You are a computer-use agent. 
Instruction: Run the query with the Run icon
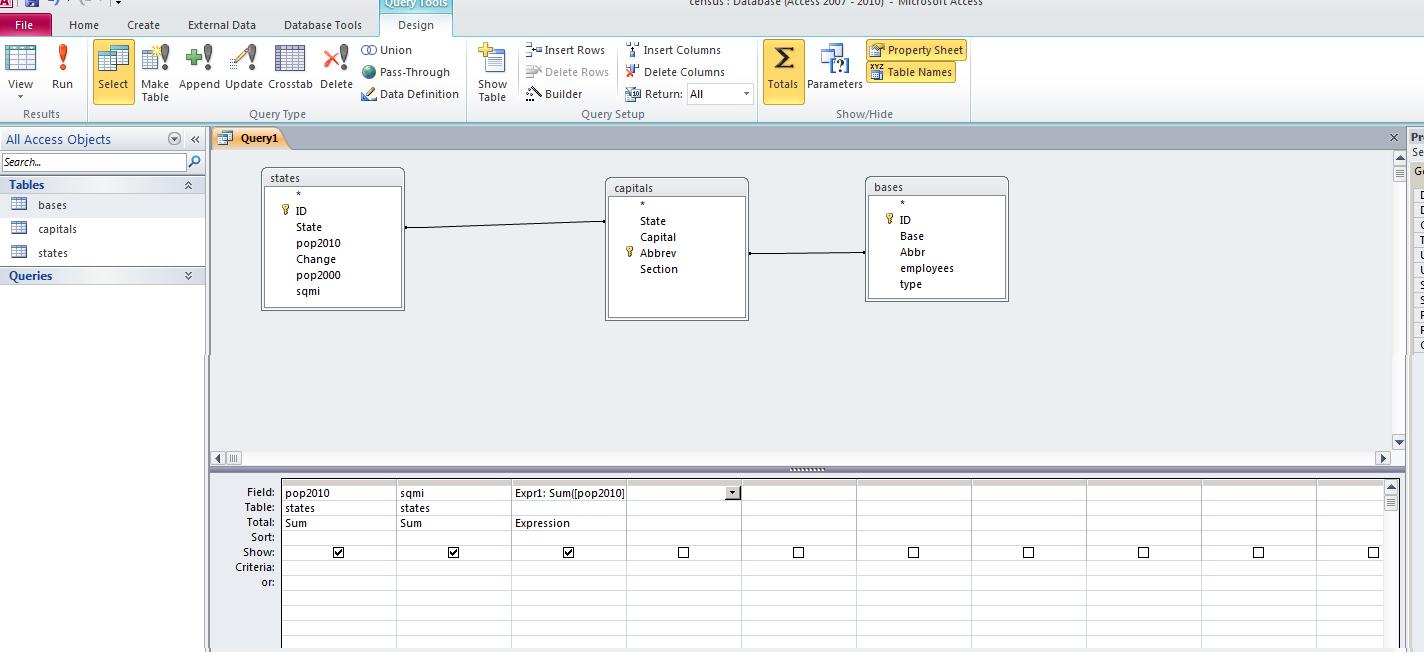coord(62,68)
